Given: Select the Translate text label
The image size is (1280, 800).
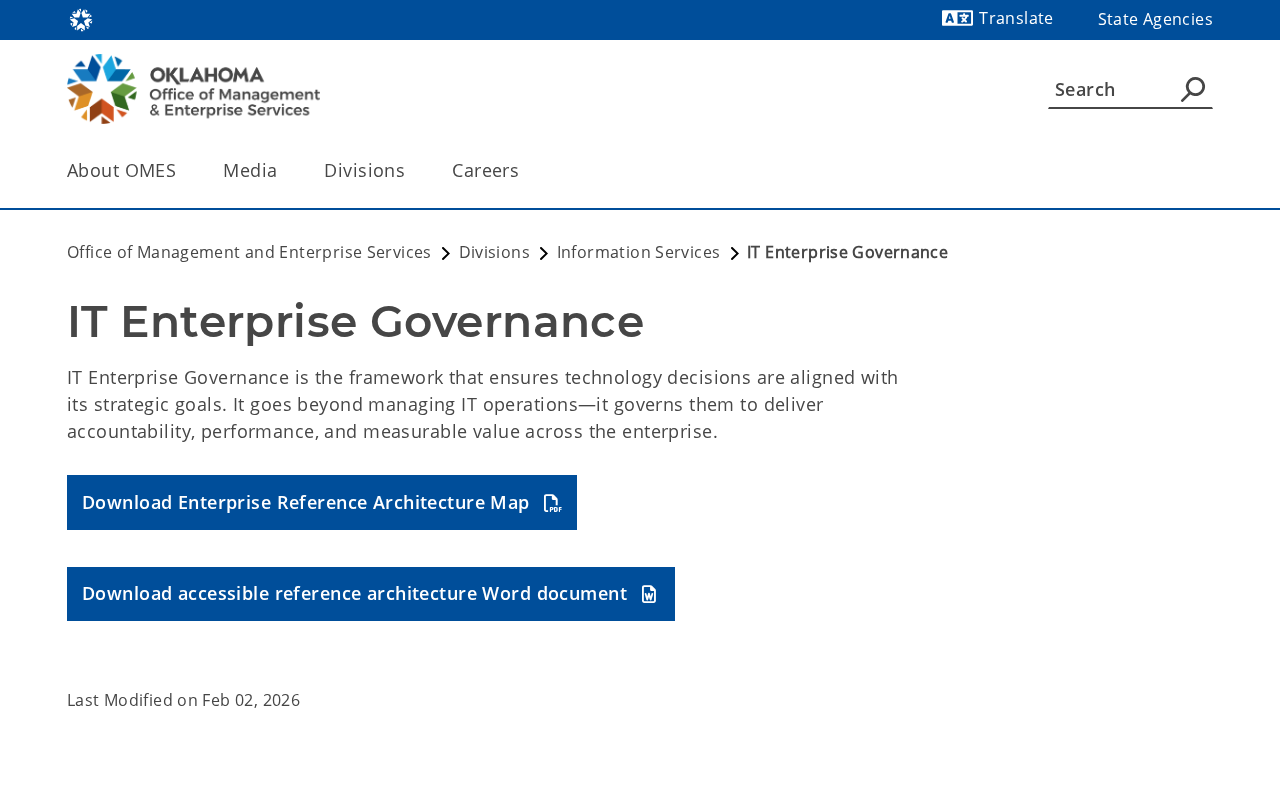Looking at the screenshot, I should pyautogui.click(x=1015, y=18).
